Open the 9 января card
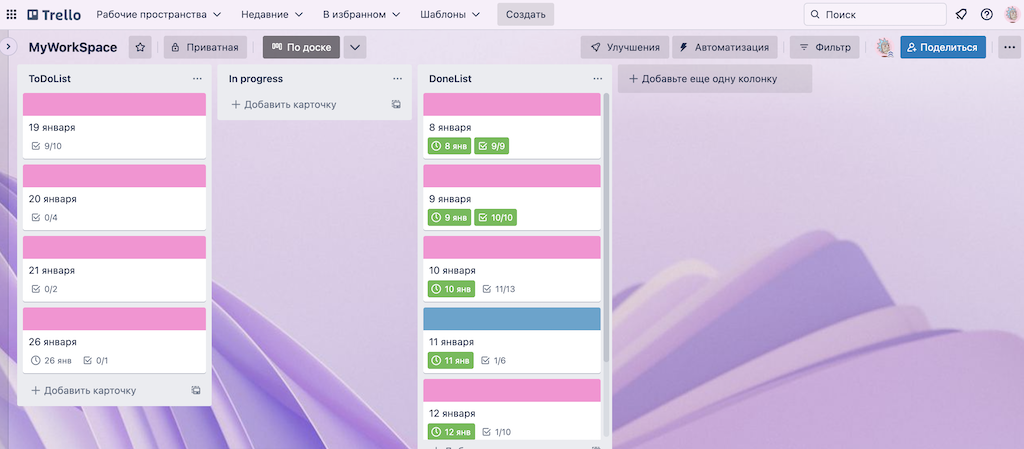Viewport: 1024px width, 449px height. pos(512,198)
